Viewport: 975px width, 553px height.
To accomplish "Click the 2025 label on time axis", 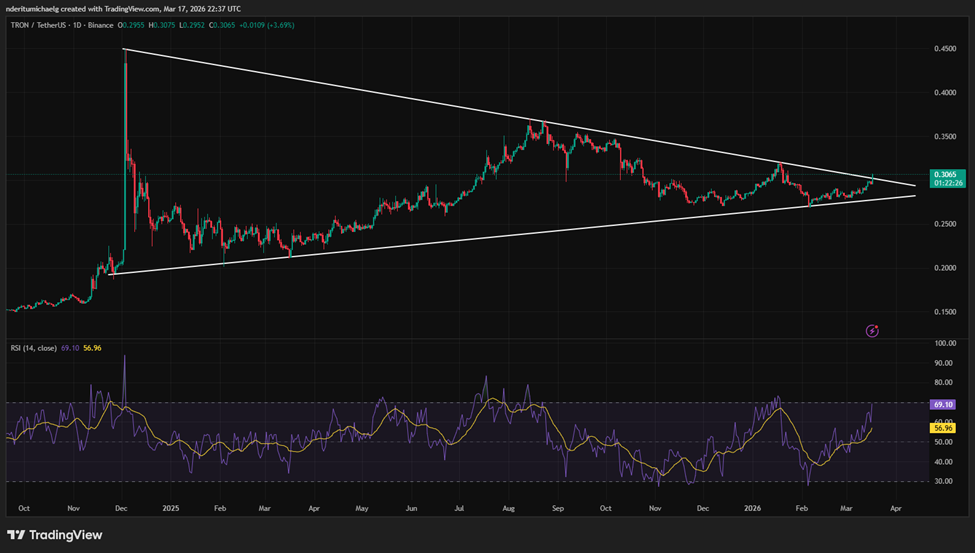I will (173, 507).
